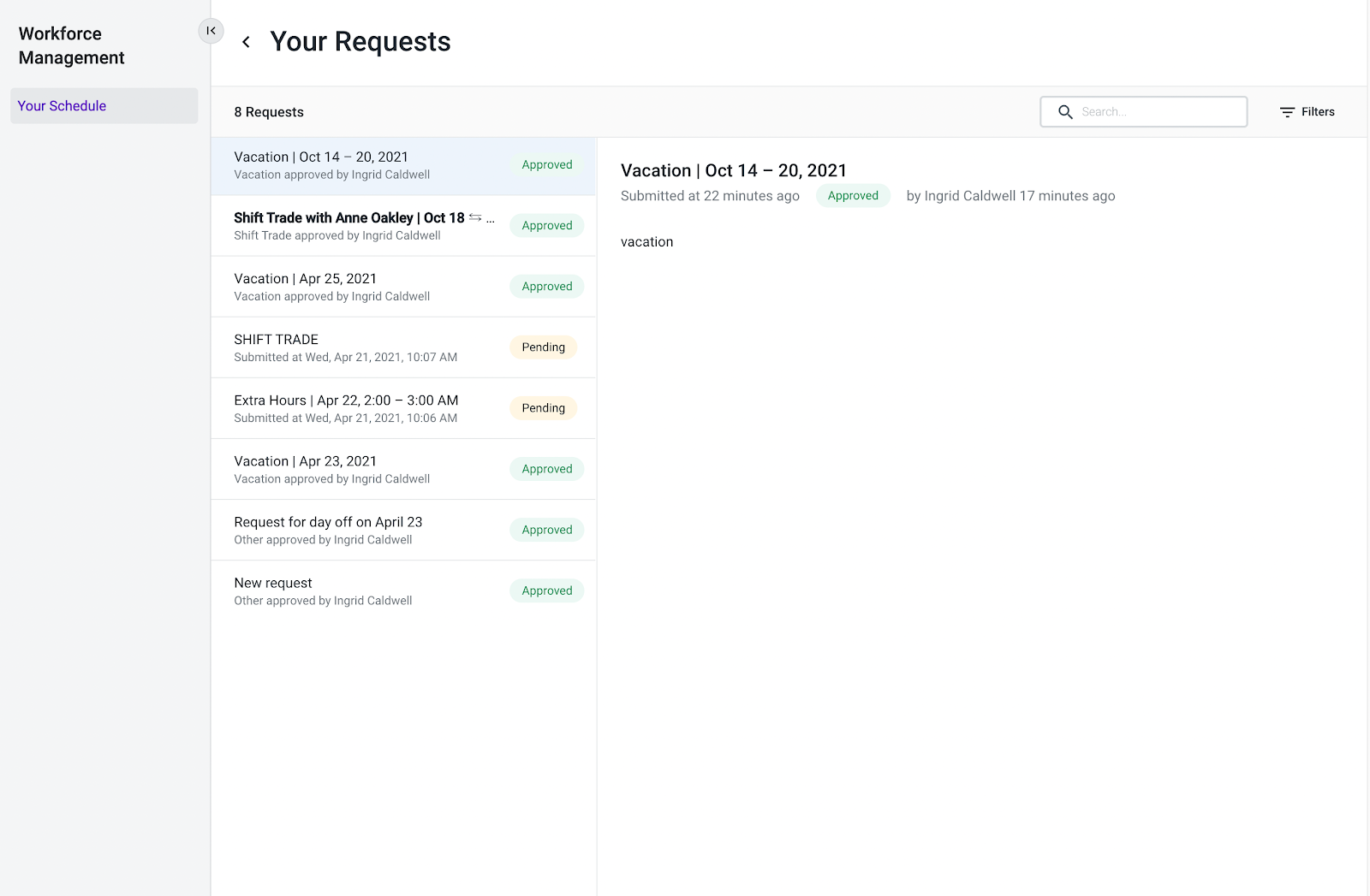
Task: Click the 'vacation' note in details
Action: pyautogui.click(x=646, y=242)
